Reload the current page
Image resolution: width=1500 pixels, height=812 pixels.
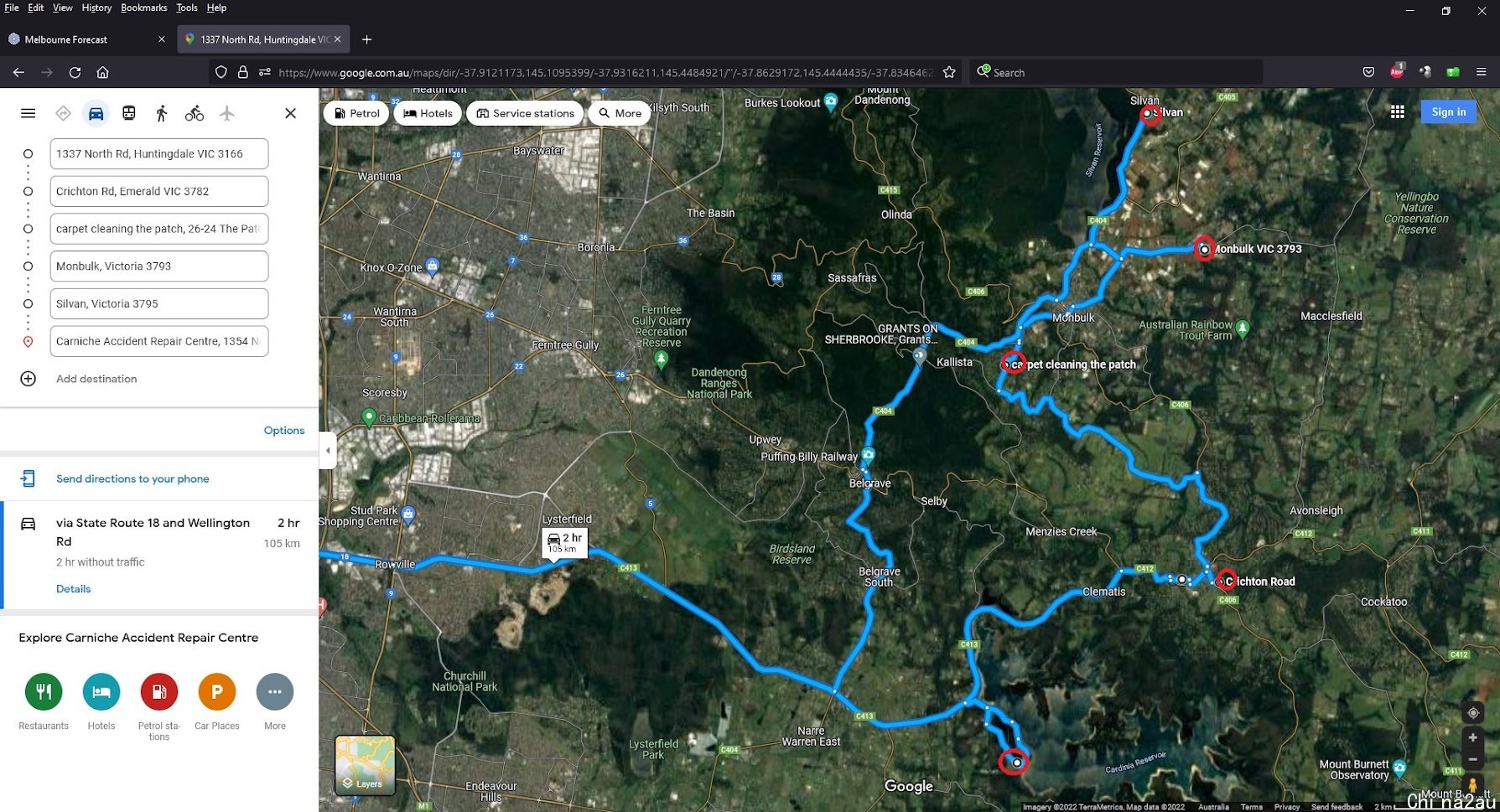pos(75,72)
